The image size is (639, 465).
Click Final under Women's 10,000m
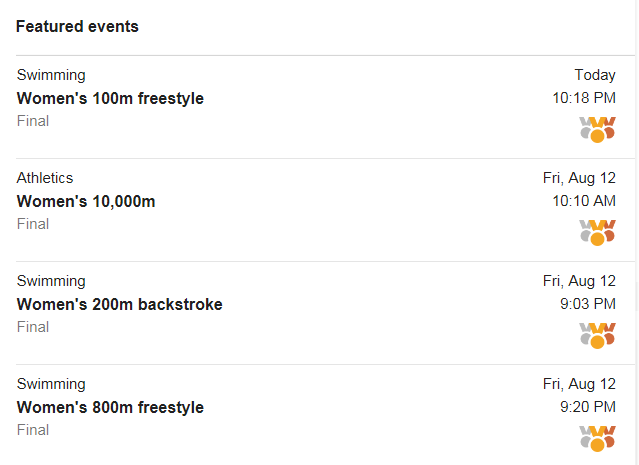coord(33,224)
